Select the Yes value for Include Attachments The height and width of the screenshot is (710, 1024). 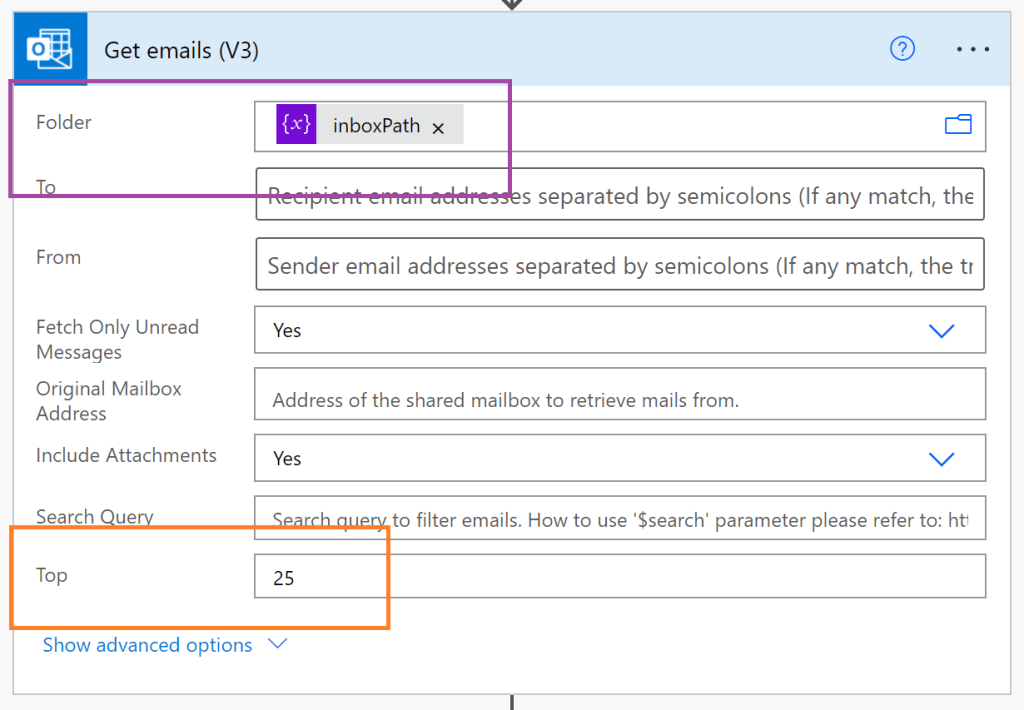tap(287, 459)
